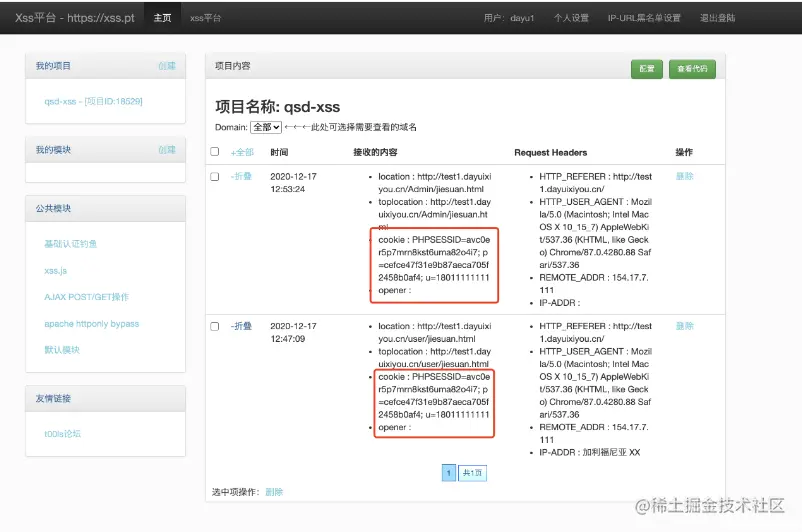Open the xss平台 nav tab
The width and height of the screenshot is (802, 532).
tap(206, 18)
